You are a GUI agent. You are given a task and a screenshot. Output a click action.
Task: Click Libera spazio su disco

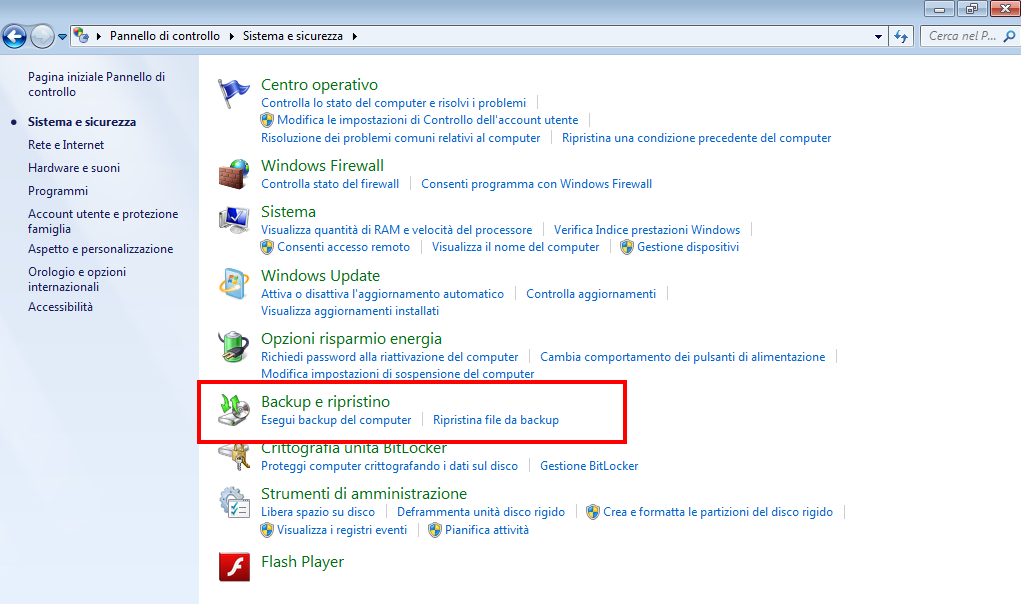(x=318, y=512)
